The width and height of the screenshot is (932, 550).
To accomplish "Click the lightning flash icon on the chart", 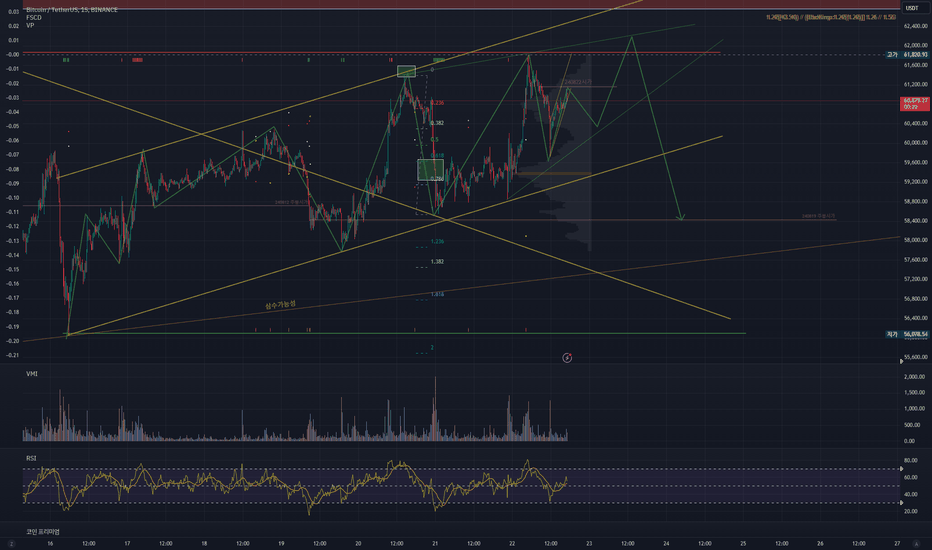I will [567, 357].
